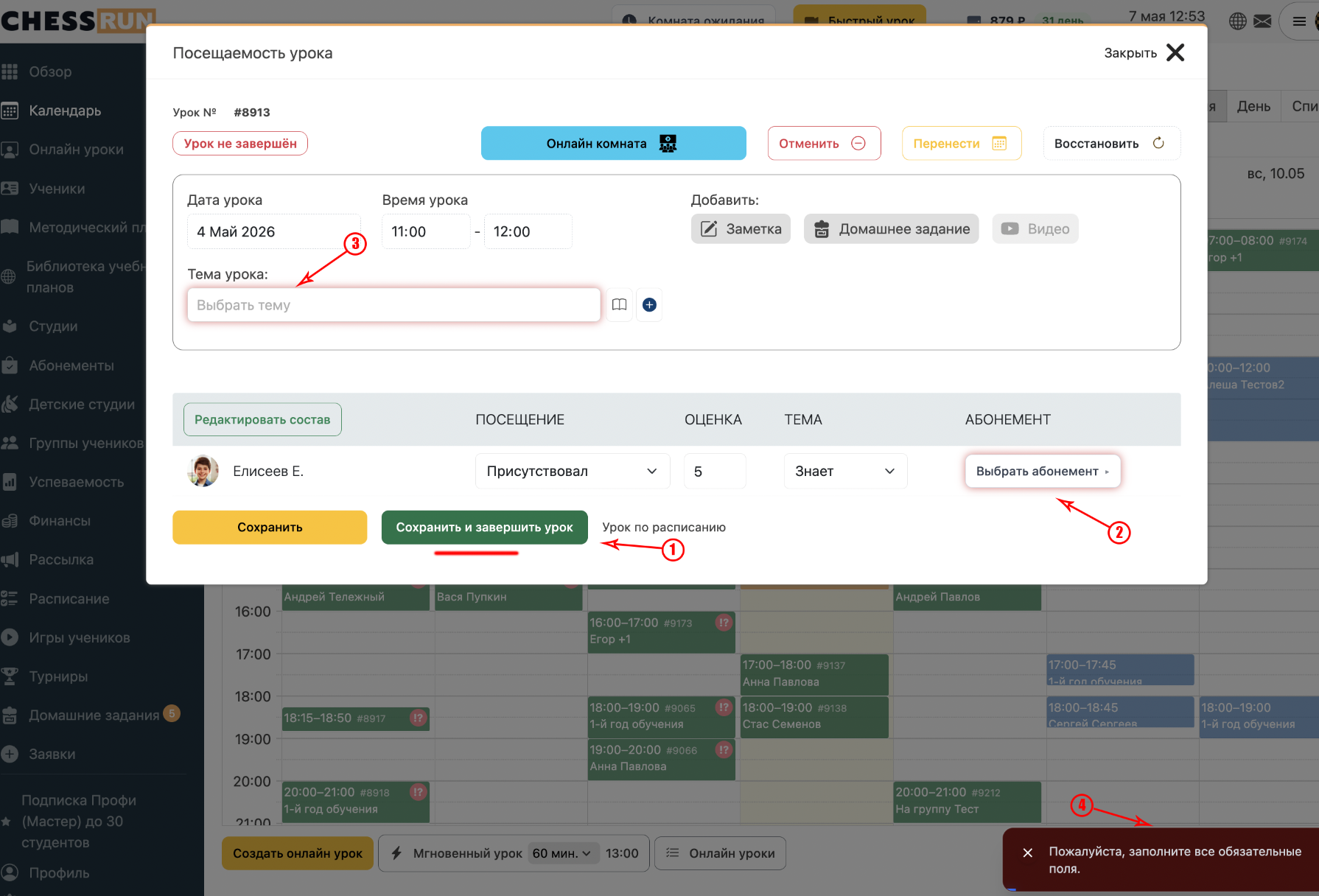Change instant lesson duration 60 мин.
This screenshot has height=896, width=1319.
[561, 853]
